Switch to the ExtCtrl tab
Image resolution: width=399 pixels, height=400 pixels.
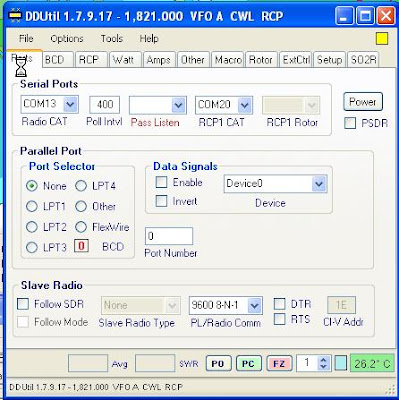296,60
